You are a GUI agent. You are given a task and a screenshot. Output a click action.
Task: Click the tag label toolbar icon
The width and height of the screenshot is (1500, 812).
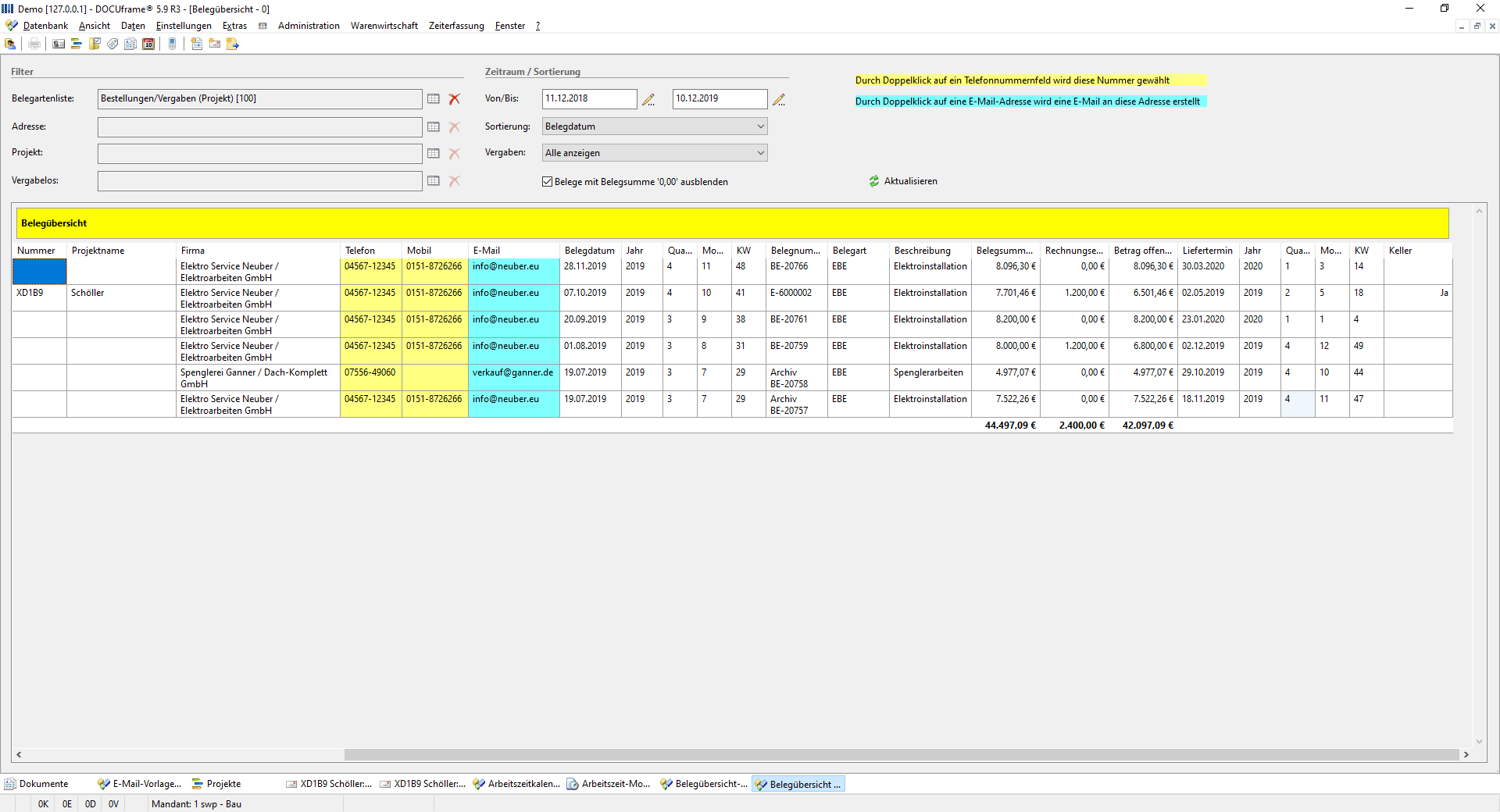pyautogui.click(x=112, y=44)
